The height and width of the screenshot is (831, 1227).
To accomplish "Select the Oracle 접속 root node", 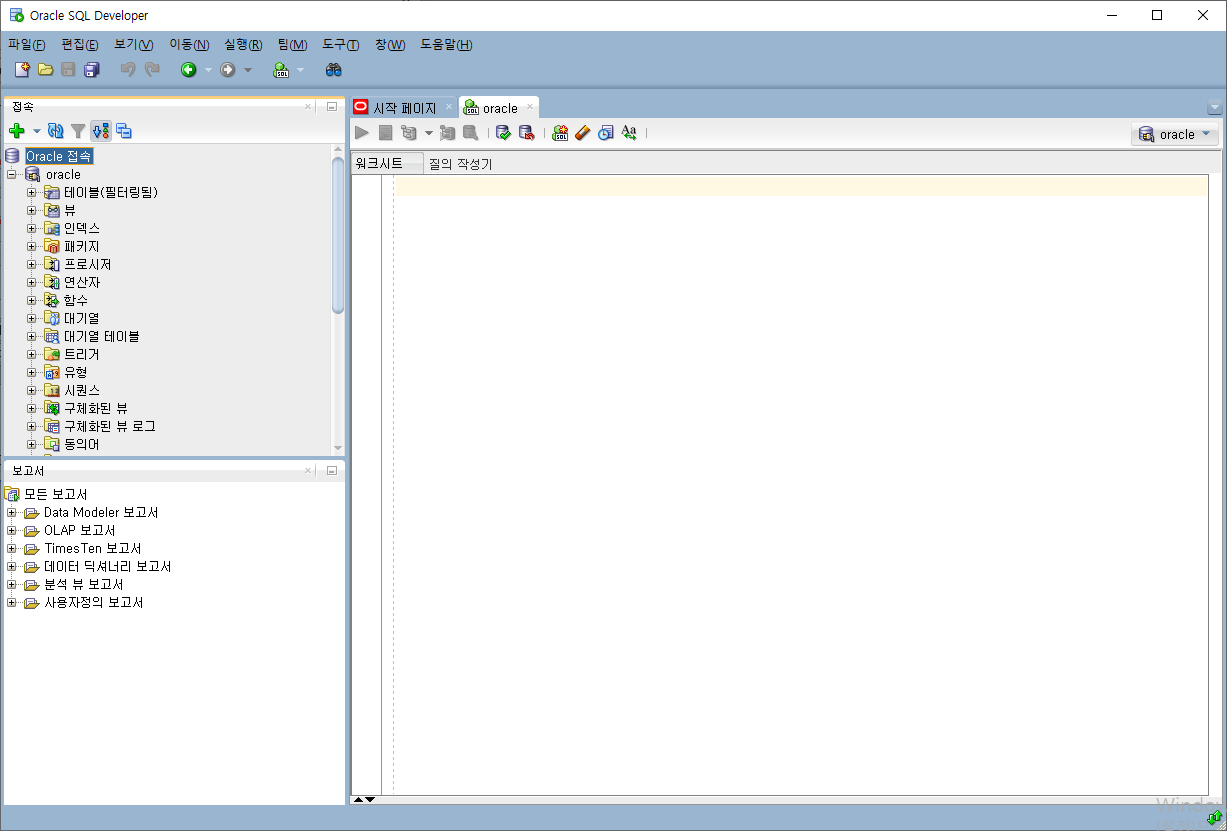I will [59, 156].
